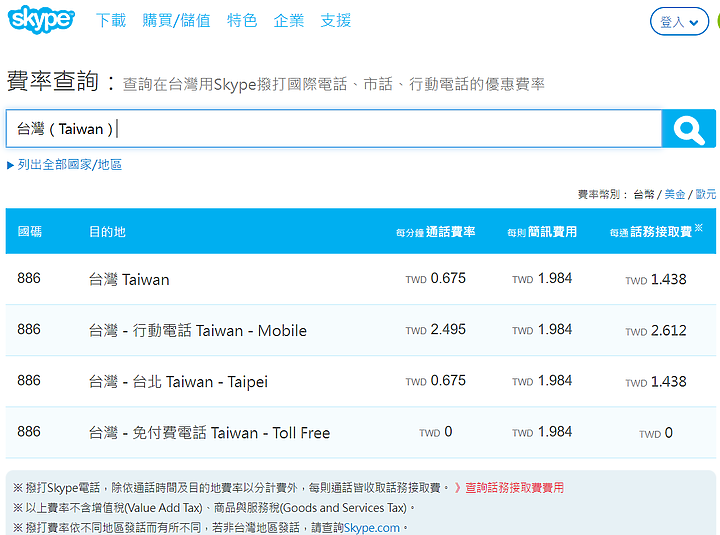Select the 台灣 - 台北 Taiwan - Taipei row
The width and height of the screenshot is (720, 535).
pos(360,381)
